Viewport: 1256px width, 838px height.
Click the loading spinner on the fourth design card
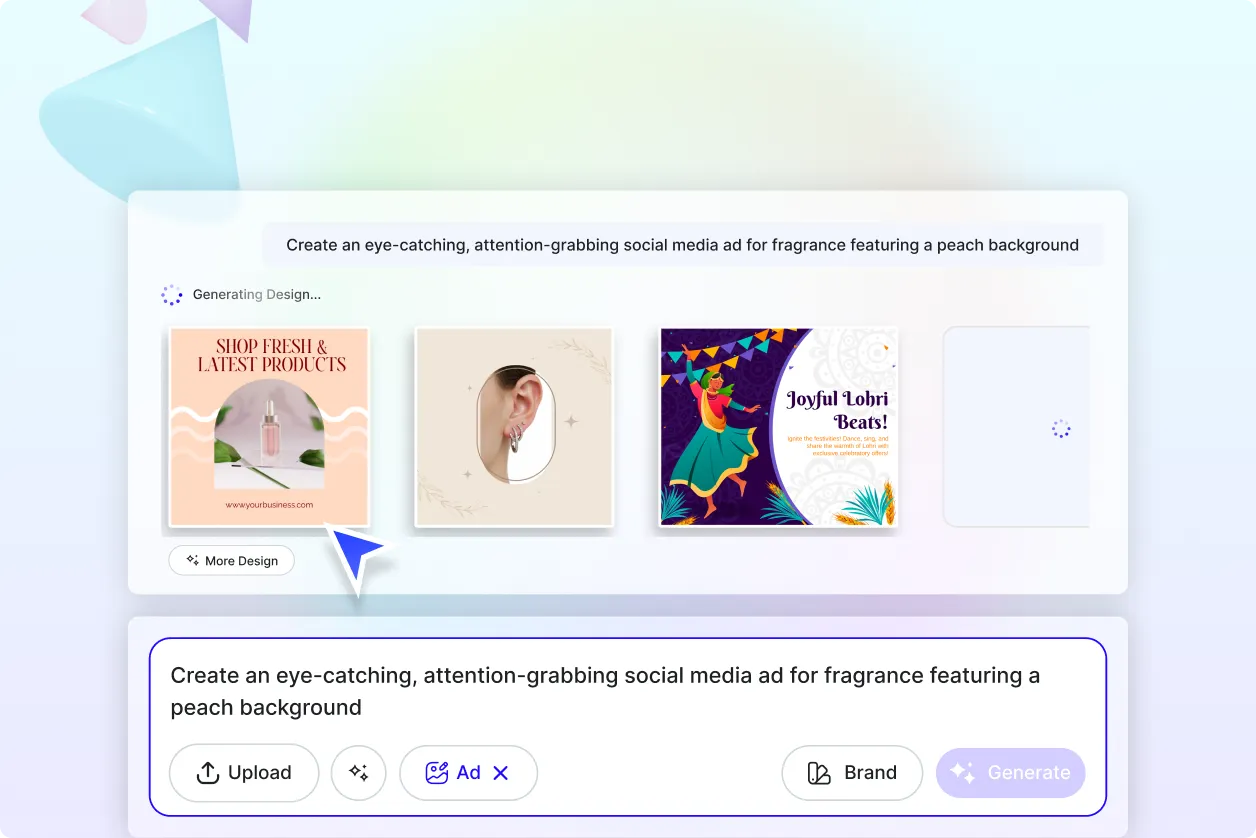[x=1060, y=428]
